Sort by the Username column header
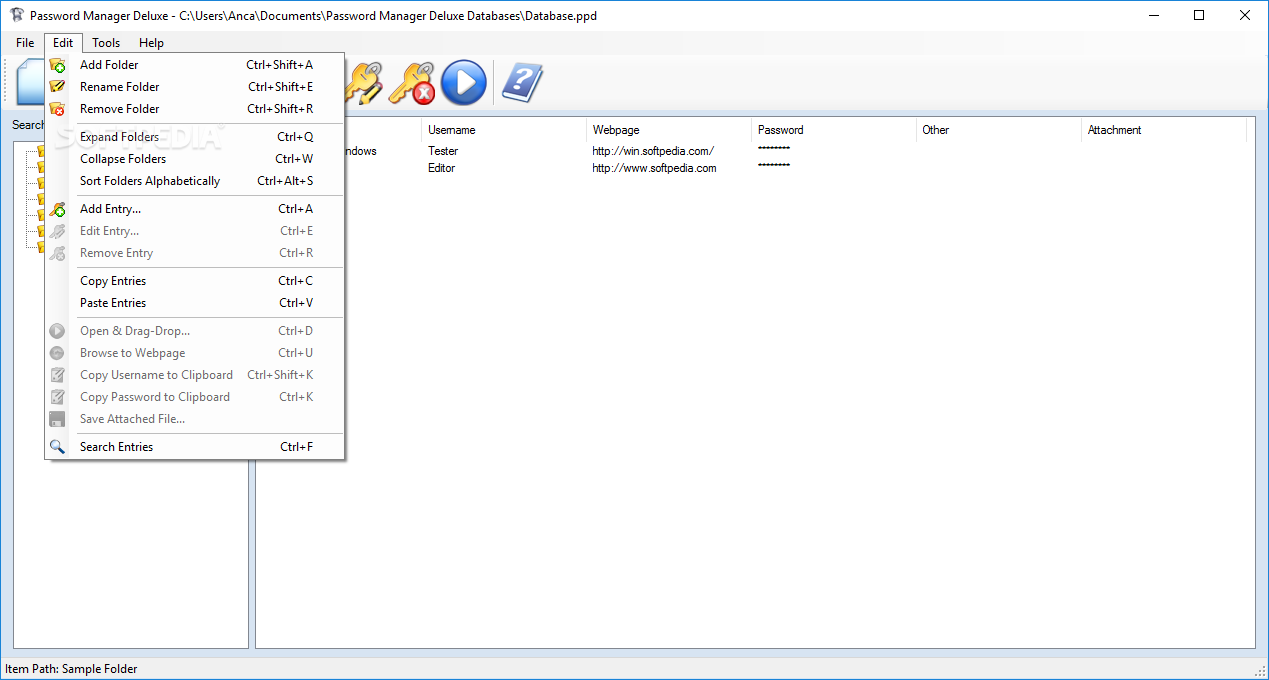Viewport: 1269px width, 680px height. 504,130
